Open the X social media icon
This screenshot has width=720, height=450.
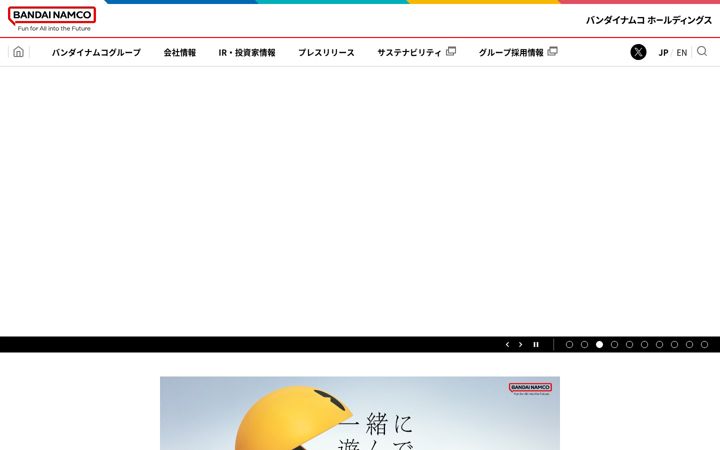pyautogui.click(x=638, y=52)
